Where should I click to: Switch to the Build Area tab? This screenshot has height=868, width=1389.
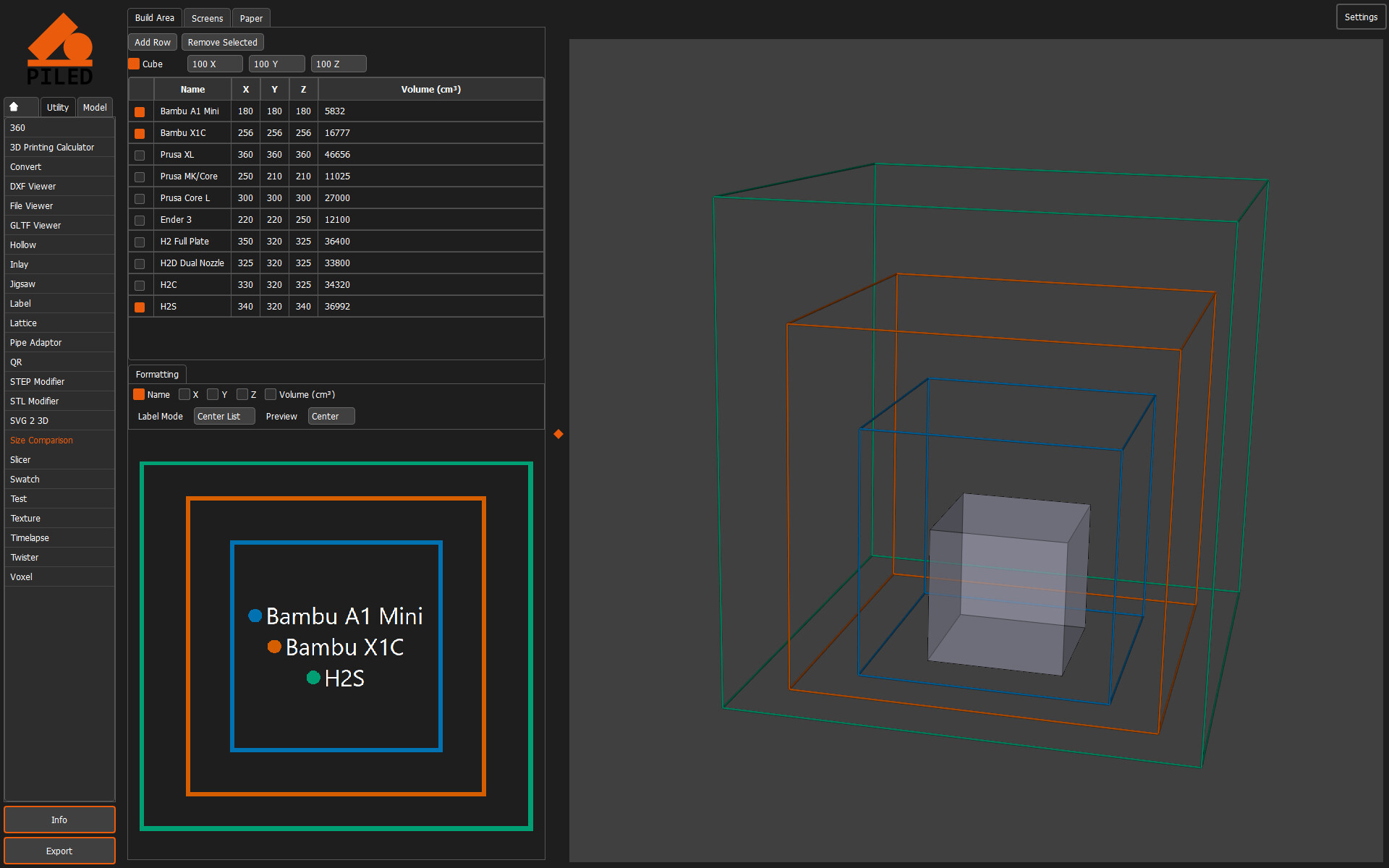pos(155,18)
